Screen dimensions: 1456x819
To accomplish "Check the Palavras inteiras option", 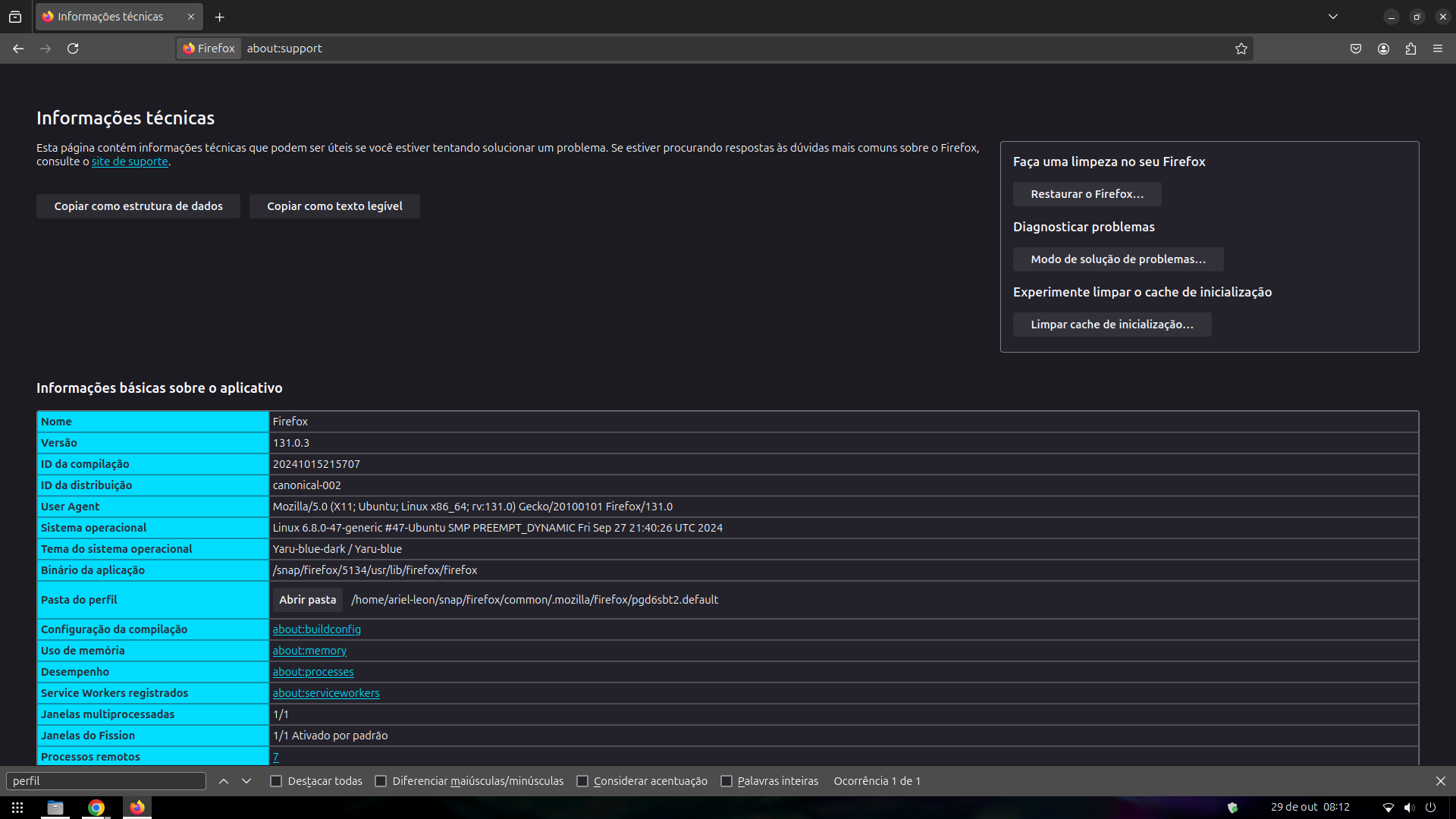I will [x=726, y=781].
